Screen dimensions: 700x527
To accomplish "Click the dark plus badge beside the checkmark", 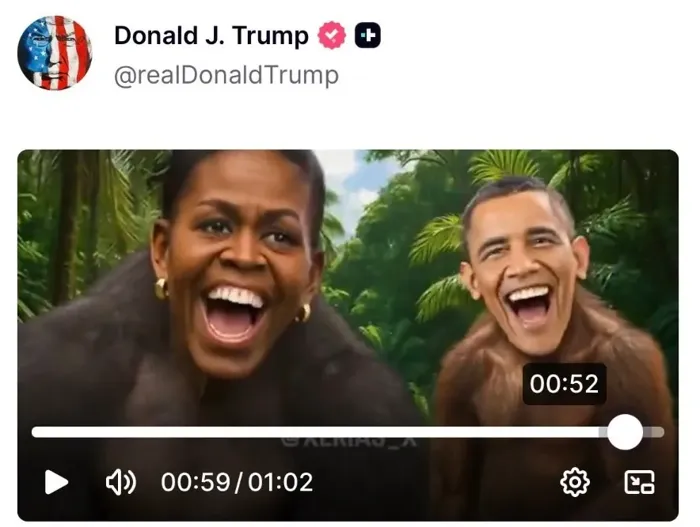I will click(368, 35).
